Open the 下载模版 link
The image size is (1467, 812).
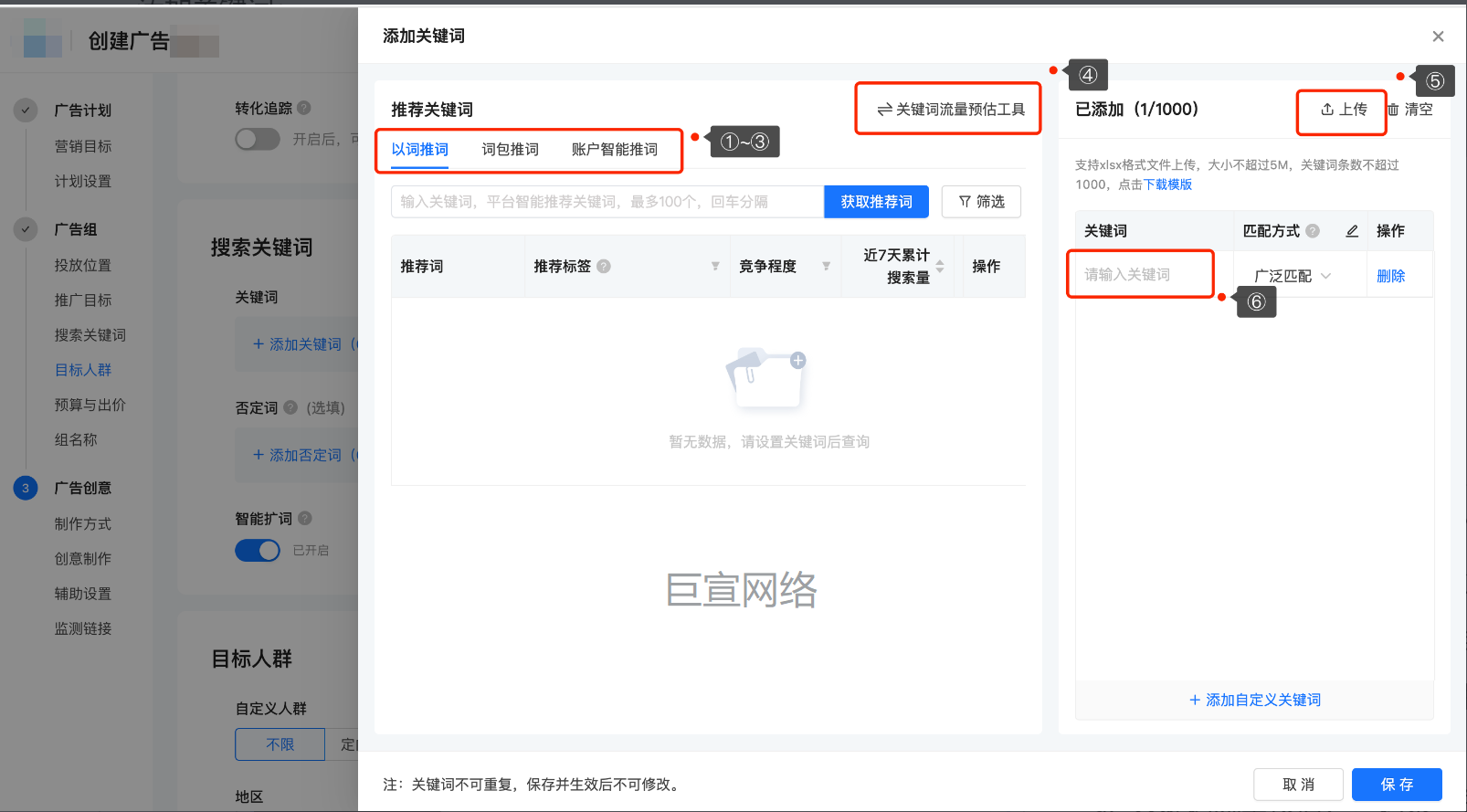[1167, 185]
